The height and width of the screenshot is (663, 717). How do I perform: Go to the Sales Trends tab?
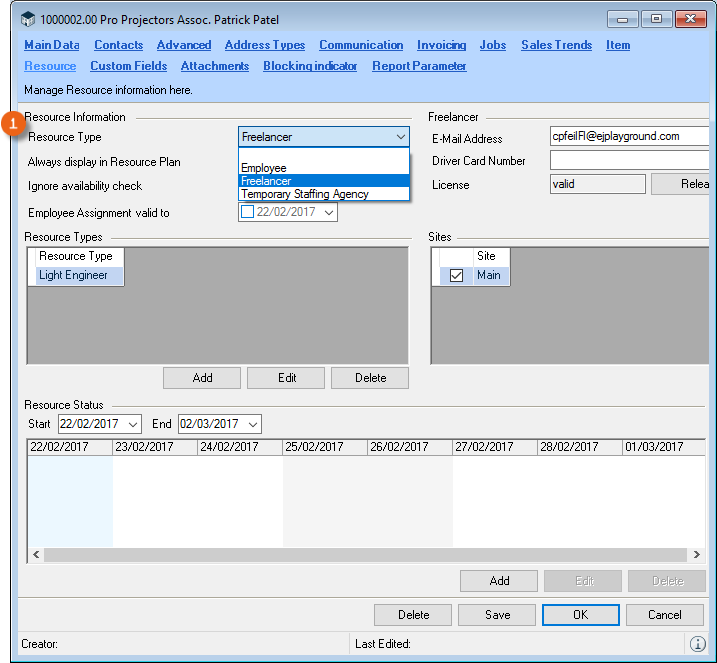pyautogui.click(x=556, y=45)
